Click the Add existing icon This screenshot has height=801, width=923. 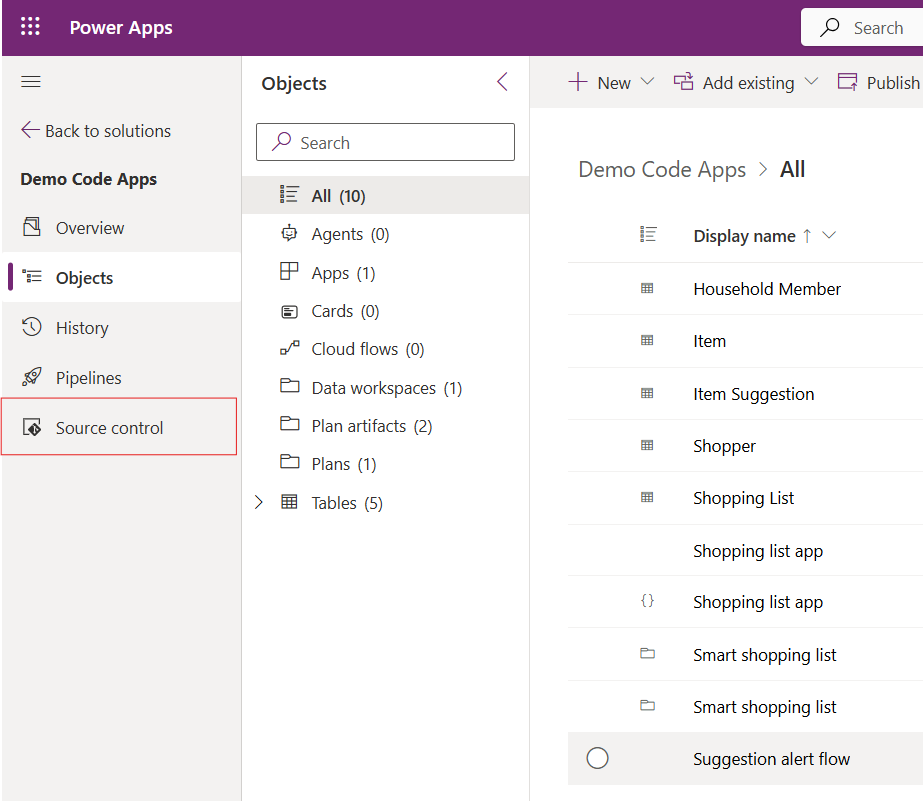click(x=683, y=82)
